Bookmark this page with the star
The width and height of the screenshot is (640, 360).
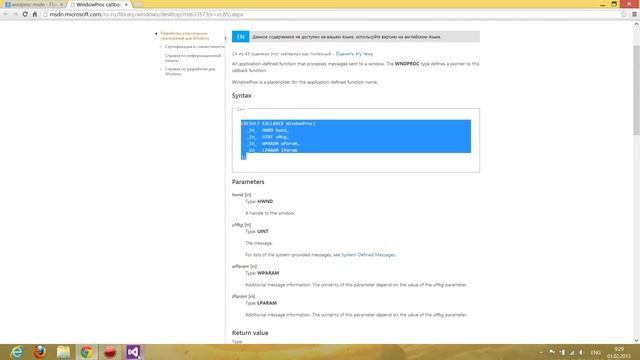tap(624, 14)
